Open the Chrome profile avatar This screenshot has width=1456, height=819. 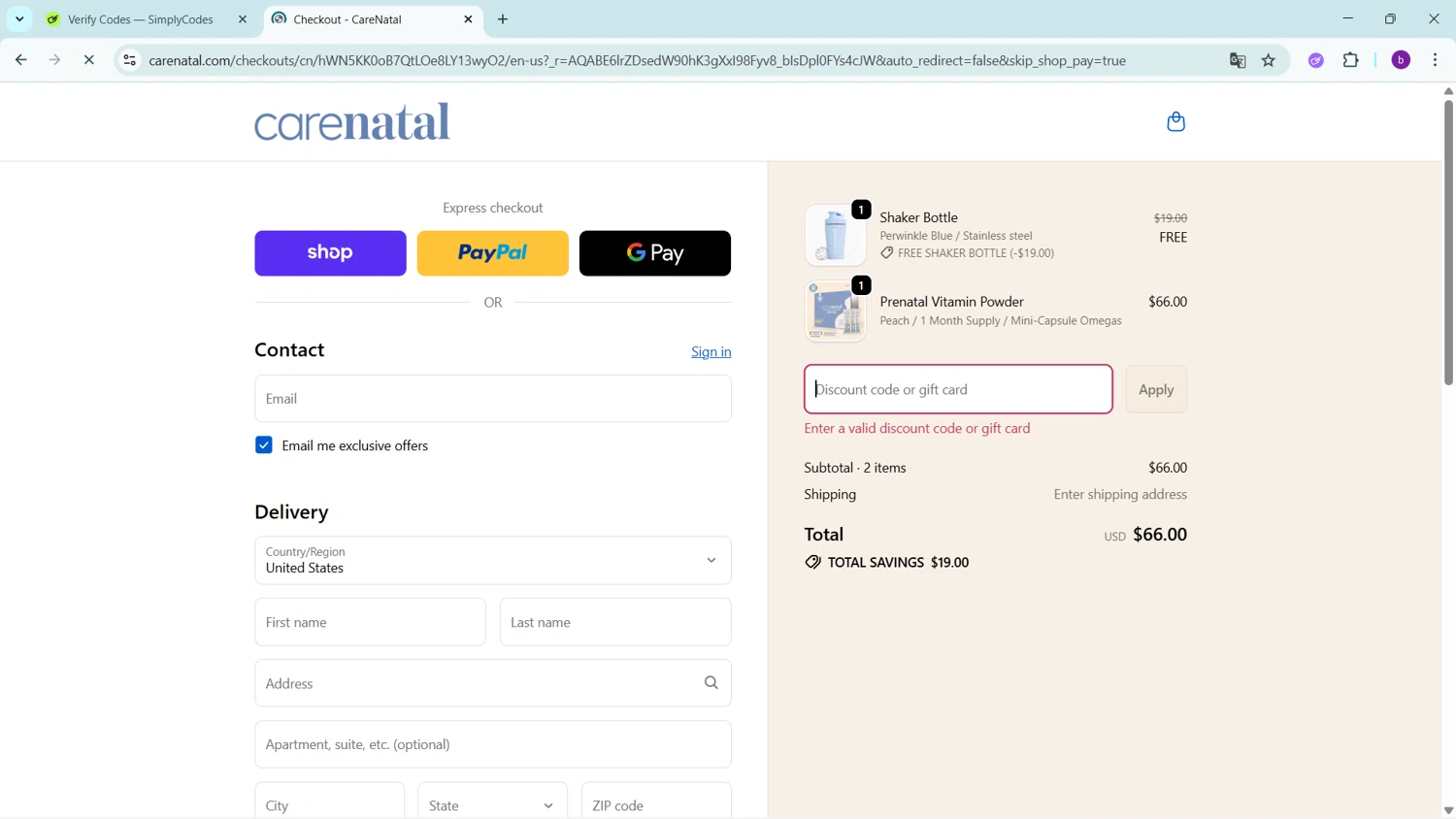(x=1401, y=60)
